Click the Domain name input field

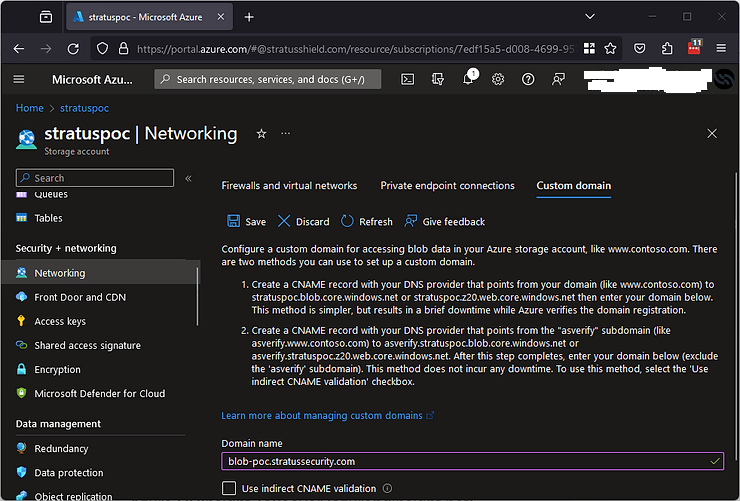(x=472, y=461)
